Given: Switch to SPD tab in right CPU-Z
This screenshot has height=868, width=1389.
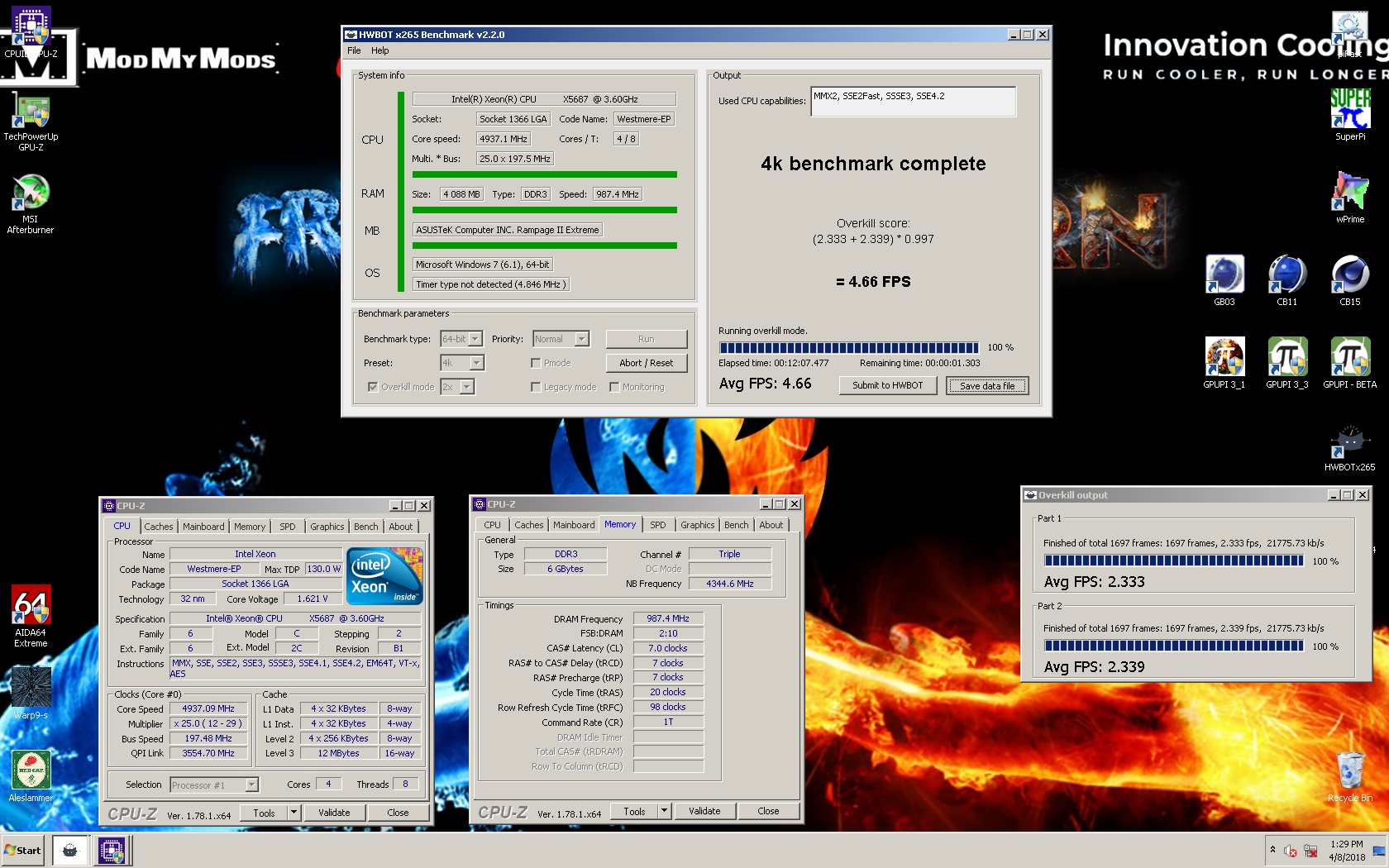Looking at the screenshot, I should (x=657, y=525).
